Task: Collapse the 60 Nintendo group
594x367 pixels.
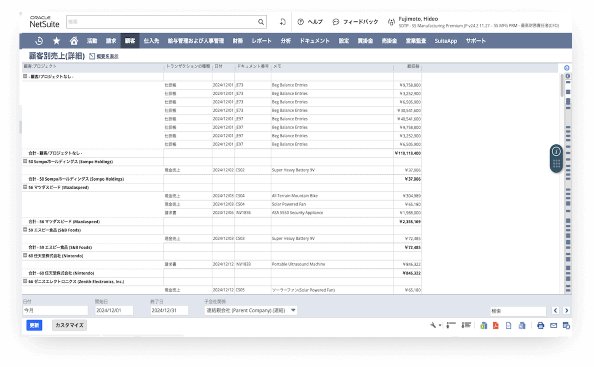Action: tap(25, 255)
